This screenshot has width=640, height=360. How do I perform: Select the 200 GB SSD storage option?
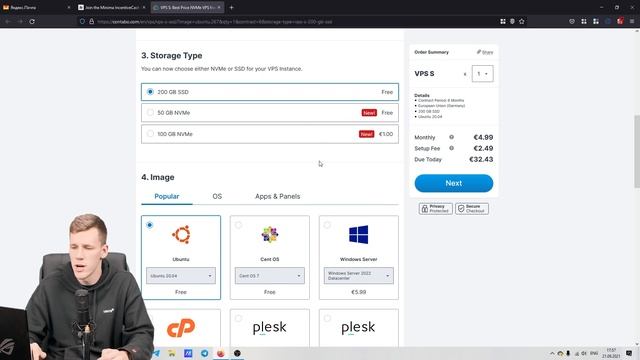point(270,92)
